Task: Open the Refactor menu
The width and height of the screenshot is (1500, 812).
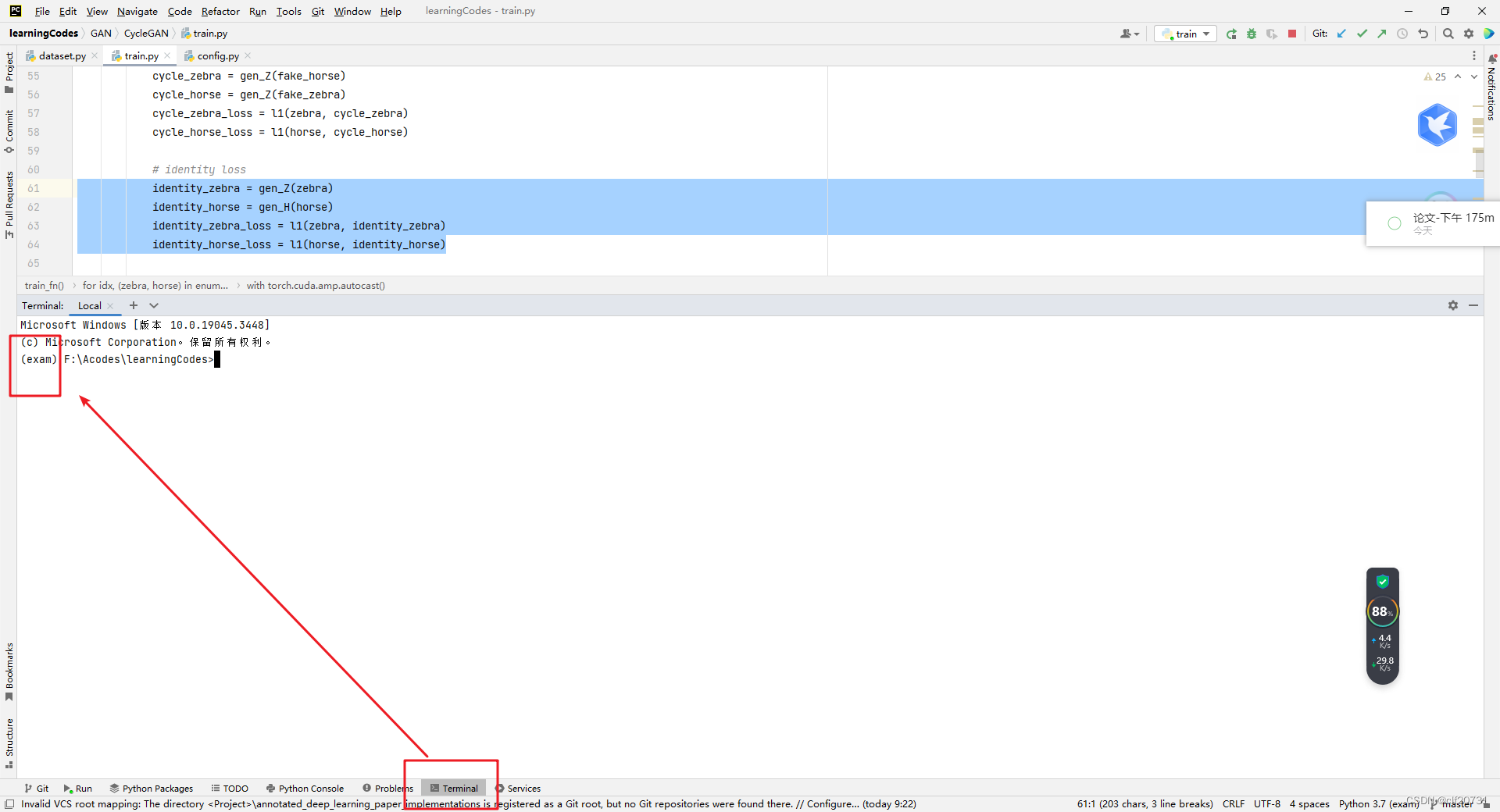Action: (x=220, y=11)
